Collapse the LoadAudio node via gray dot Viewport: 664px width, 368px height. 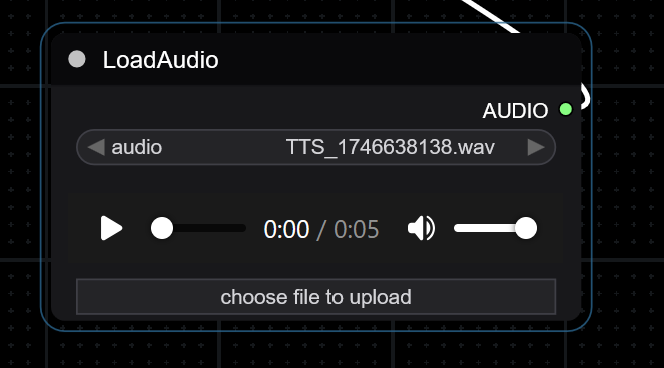pos(77,59)
